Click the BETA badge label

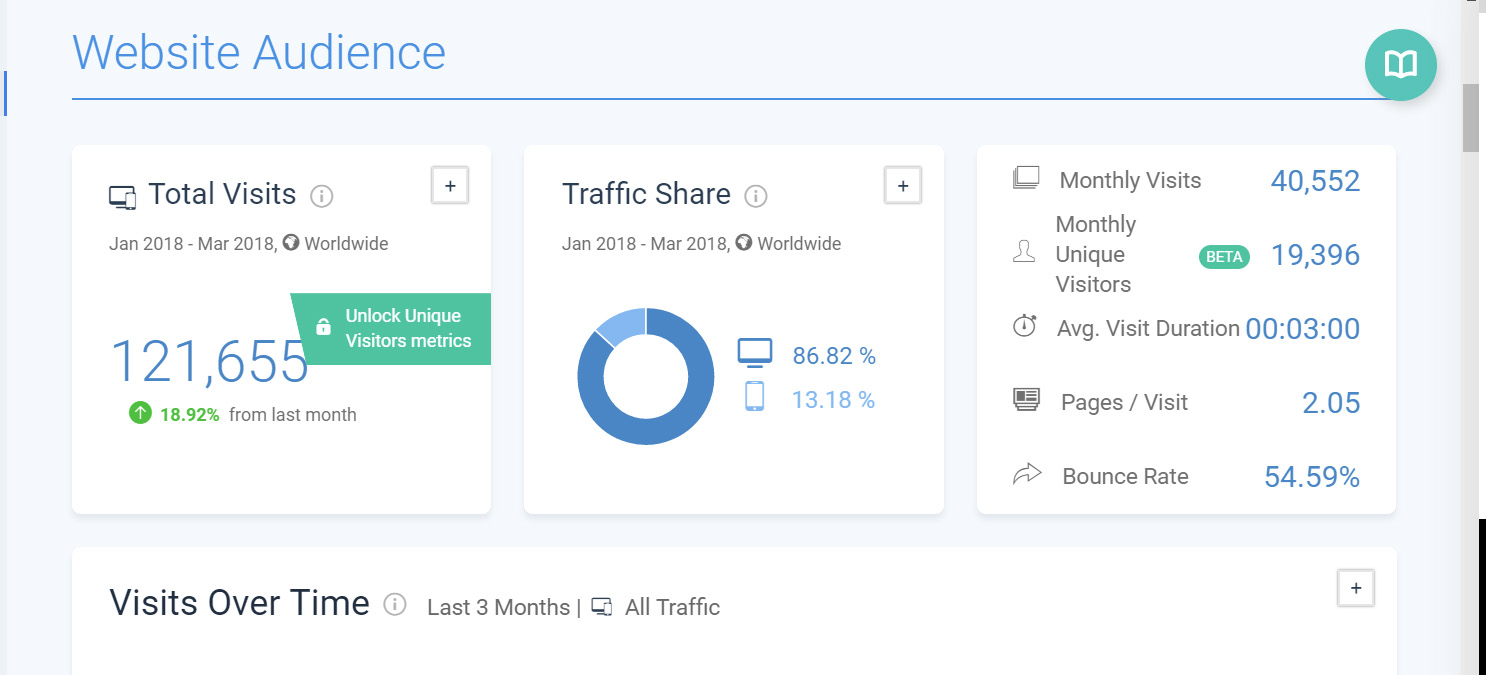(1224, 256)
